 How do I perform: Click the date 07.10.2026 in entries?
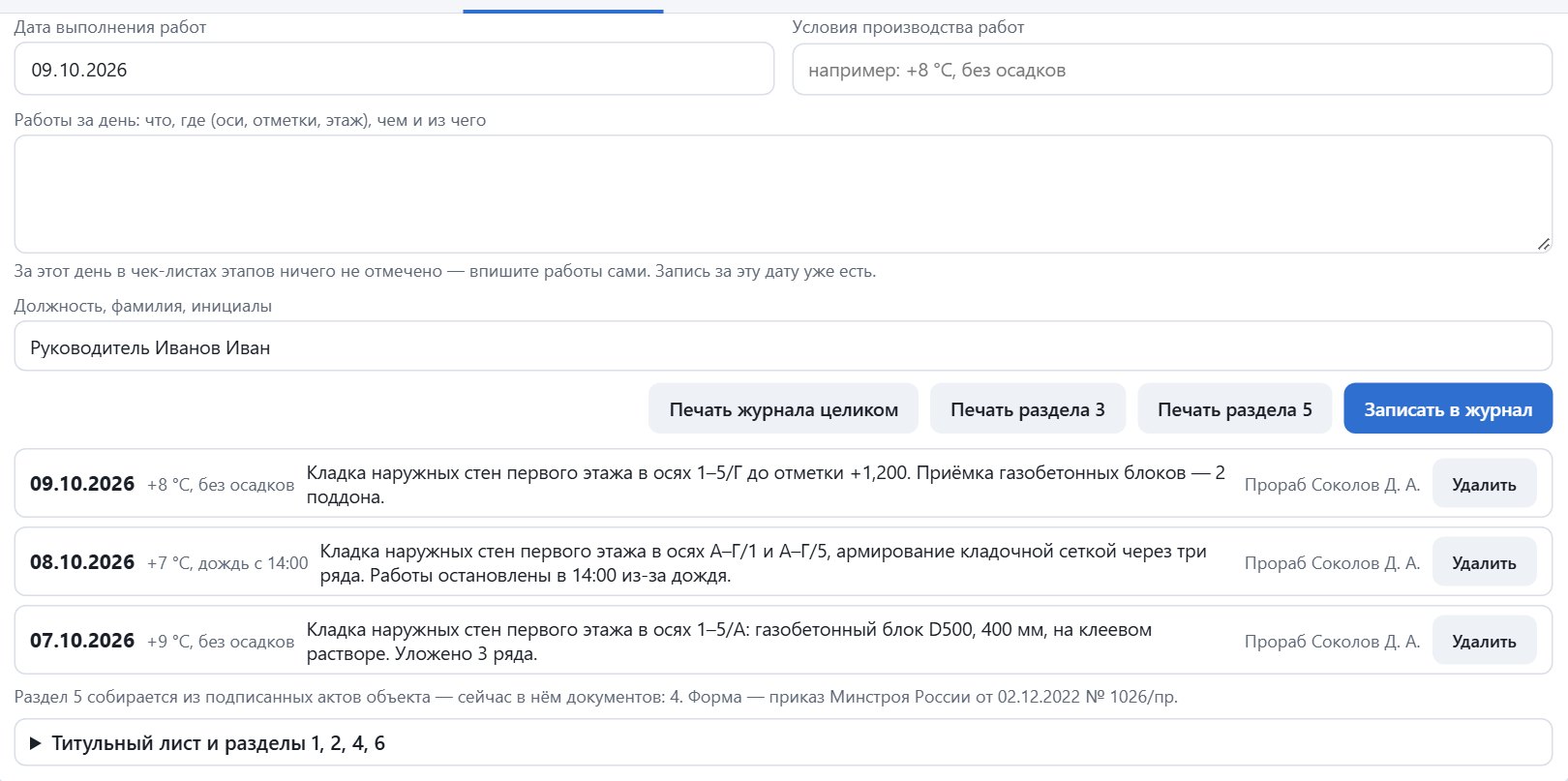click(x=82, y=641)
